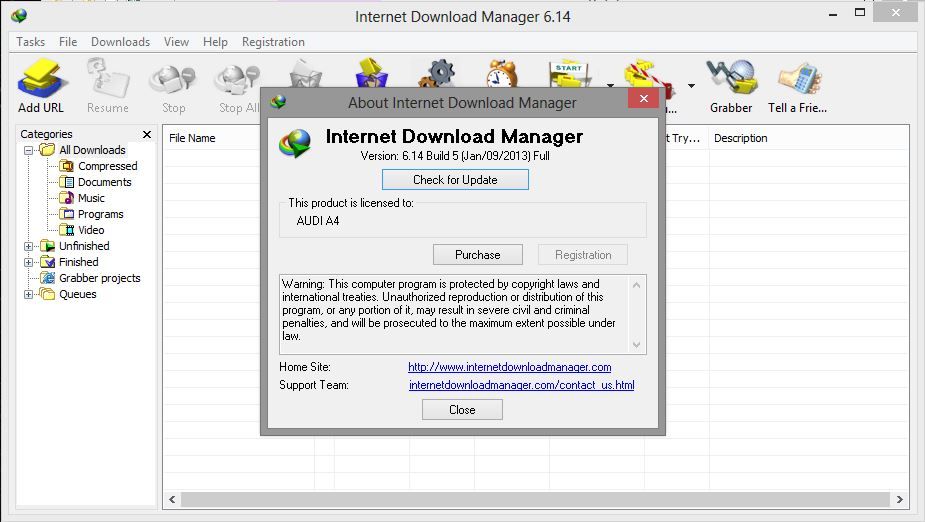Click the horizontal scrollbar left arrow

pyautogui.click(x=172, y=500)
